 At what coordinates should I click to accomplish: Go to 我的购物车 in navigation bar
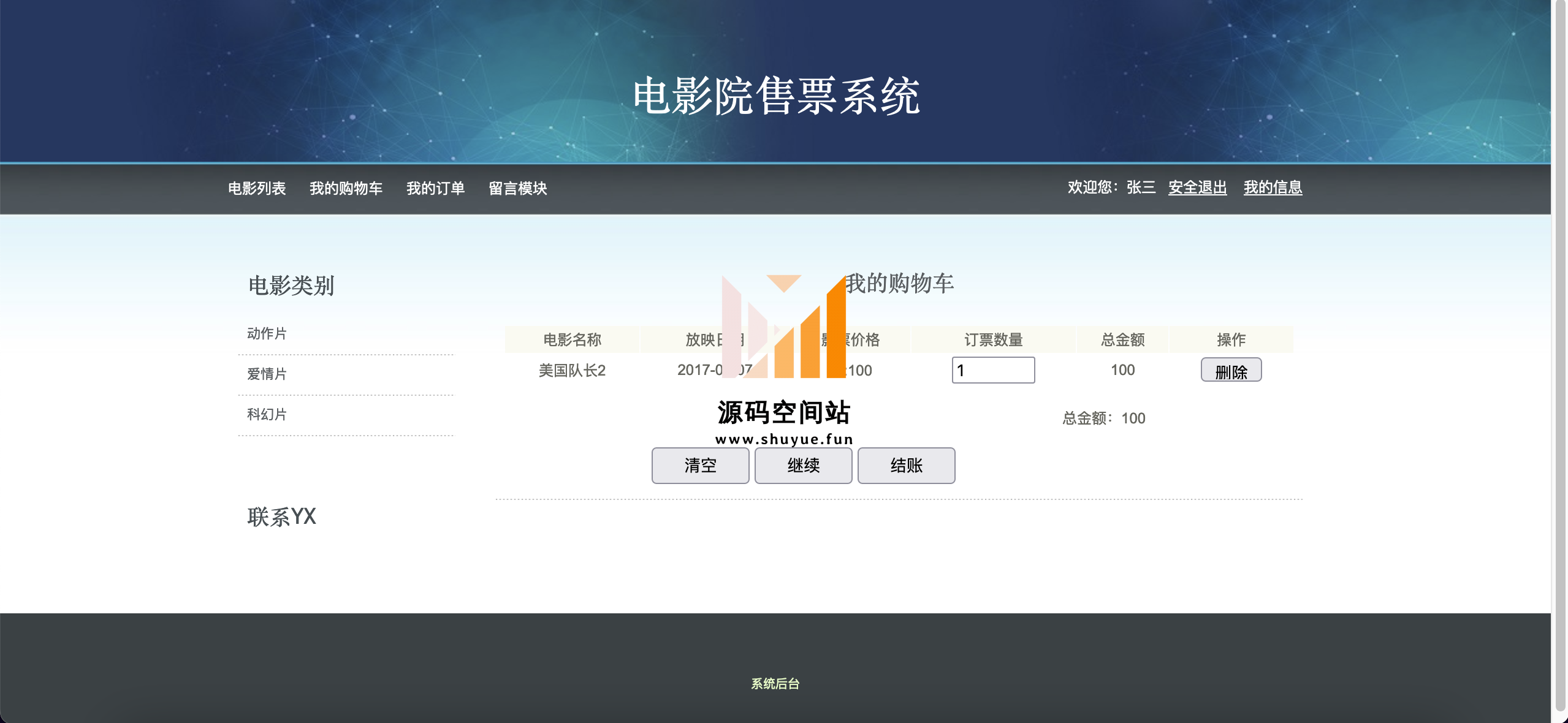[346, 188]
